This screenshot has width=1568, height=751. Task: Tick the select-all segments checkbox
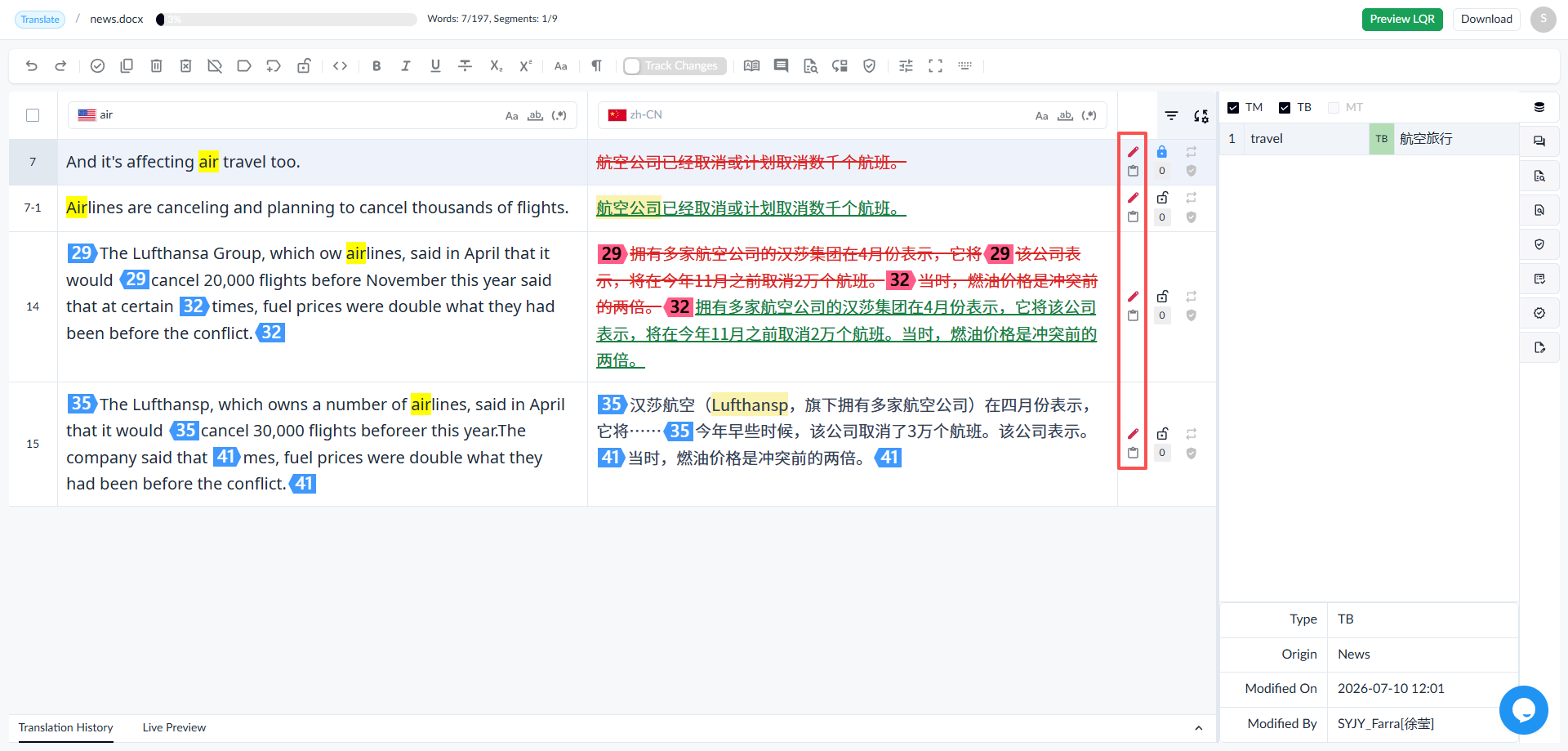click(33, 115)
